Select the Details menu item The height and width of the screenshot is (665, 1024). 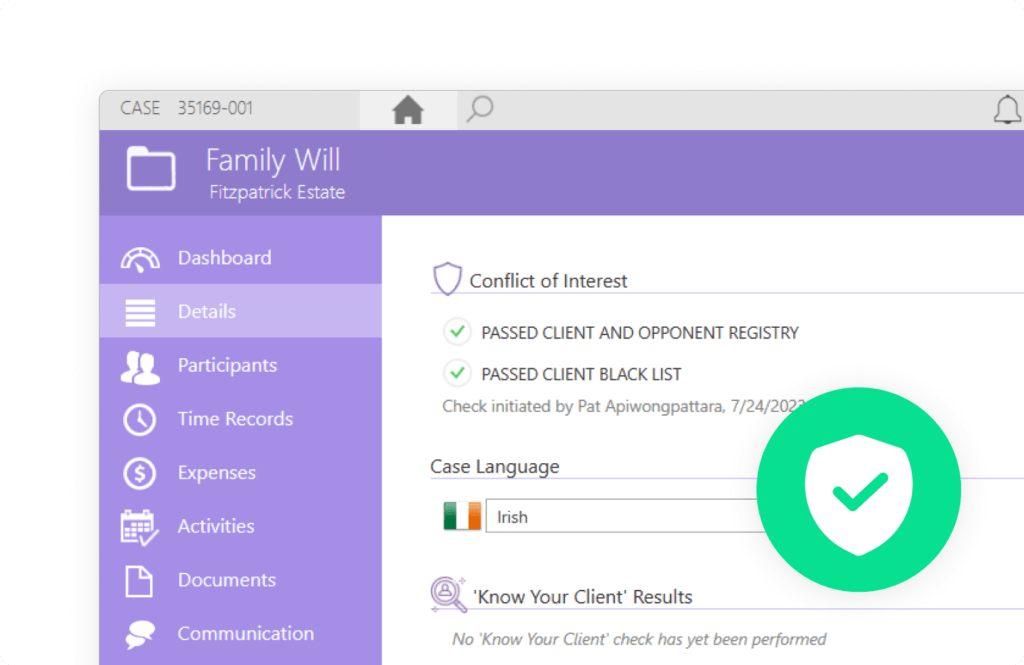tap(241, 311)
